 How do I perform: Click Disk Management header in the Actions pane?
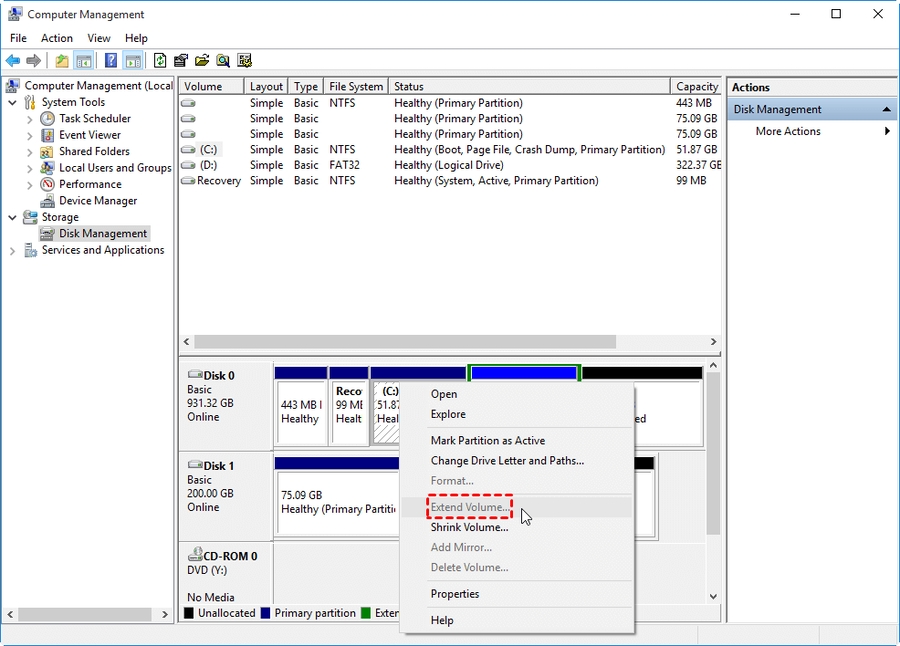pyautogui.click(x=778, y=108)
